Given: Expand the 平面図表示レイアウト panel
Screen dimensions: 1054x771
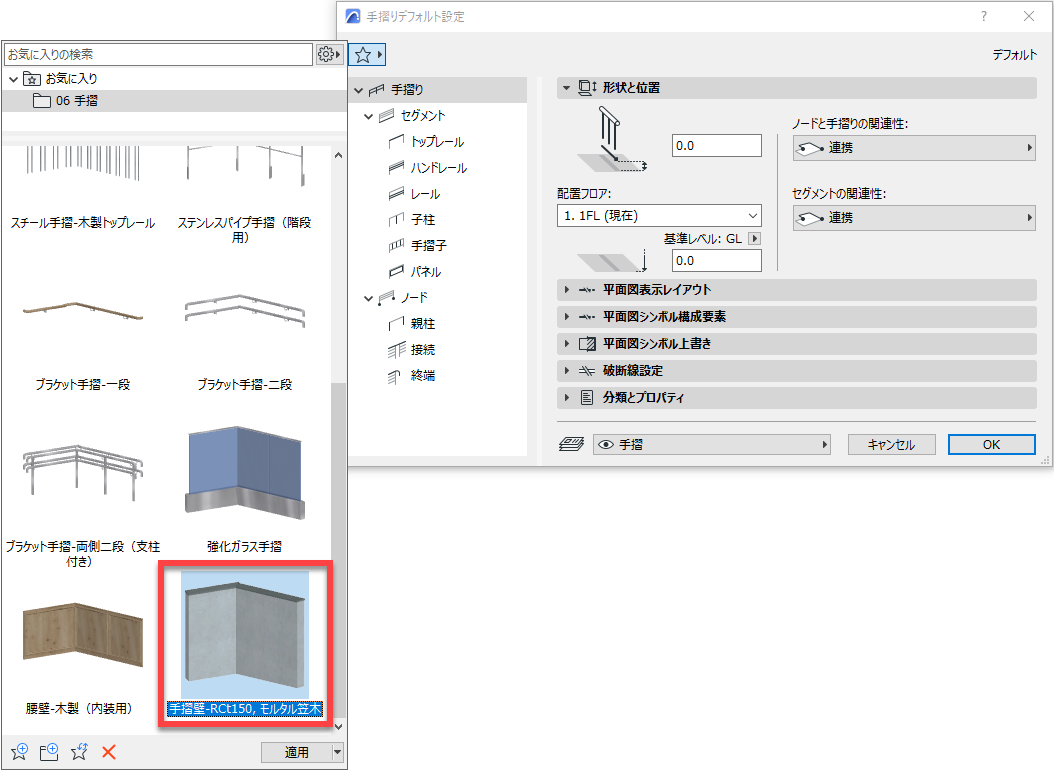Looking at the screenshot, I should pos(567,290).
